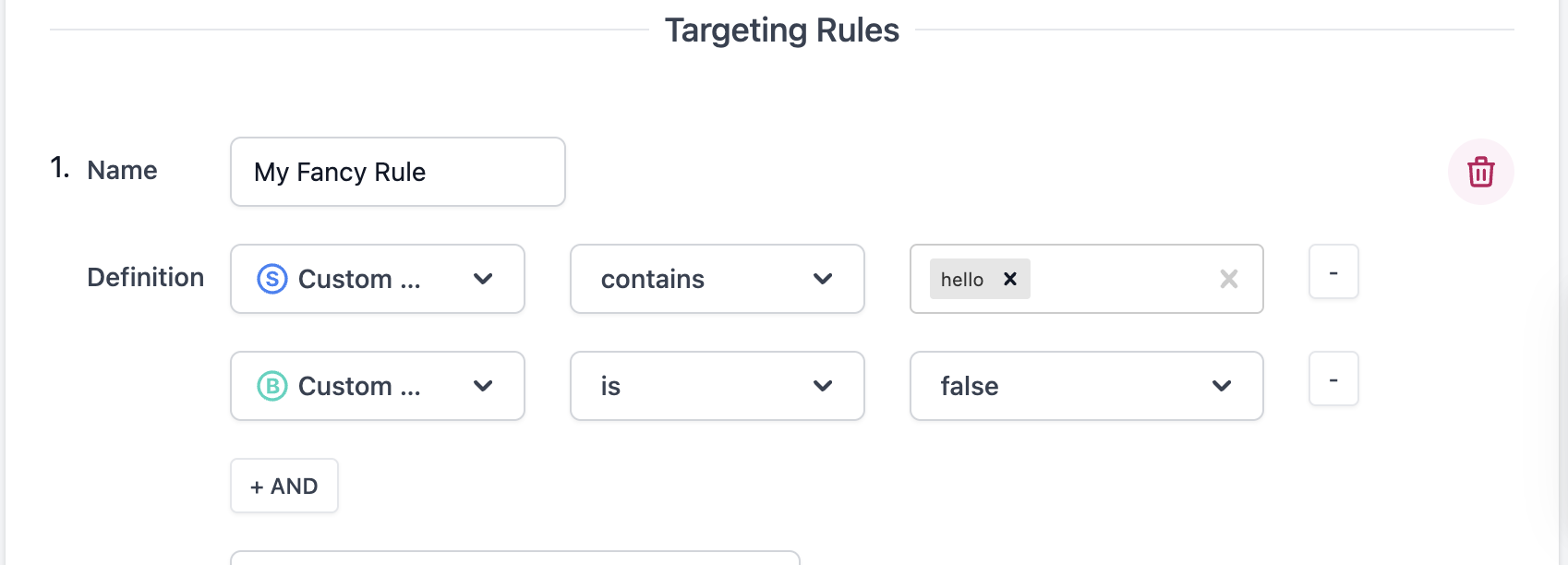Remove the first condition with minus button
The width and height of the screenshot is (1568, 565).
pyautogui.click(x=1333, y=272)
